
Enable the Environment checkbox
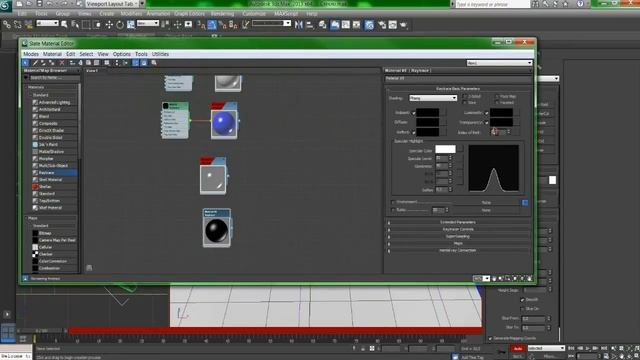pyautogui.click(x=393, y=202)
